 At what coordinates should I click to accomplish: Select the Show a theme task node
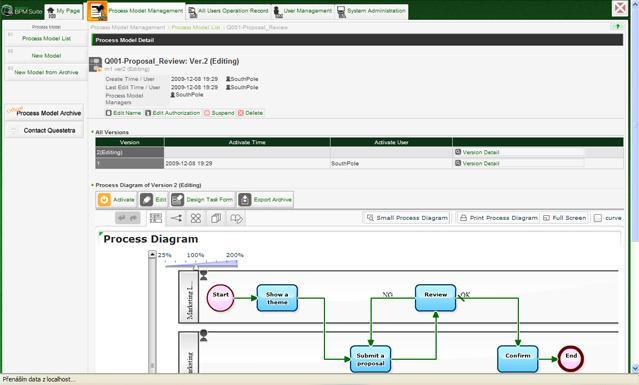pyautogui.click(x=277, y=298)
